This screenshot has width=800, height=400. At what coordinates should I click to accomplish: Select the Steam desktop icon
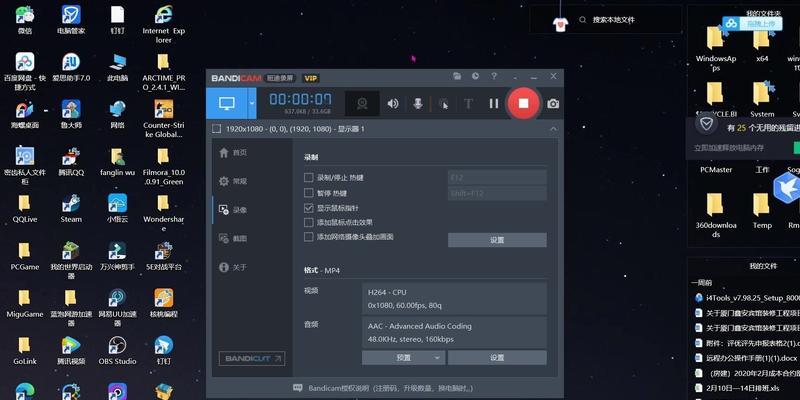(71, 209)
